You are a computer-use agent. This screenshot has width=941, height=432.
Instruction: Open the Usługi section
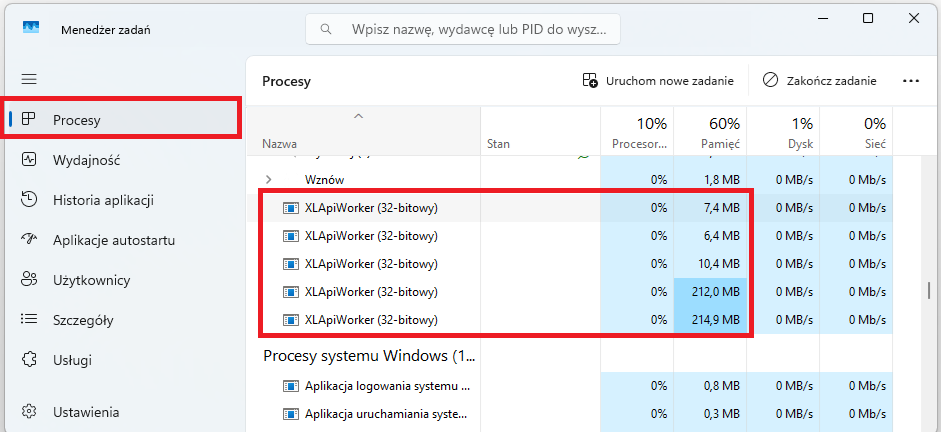click(124, 361)
